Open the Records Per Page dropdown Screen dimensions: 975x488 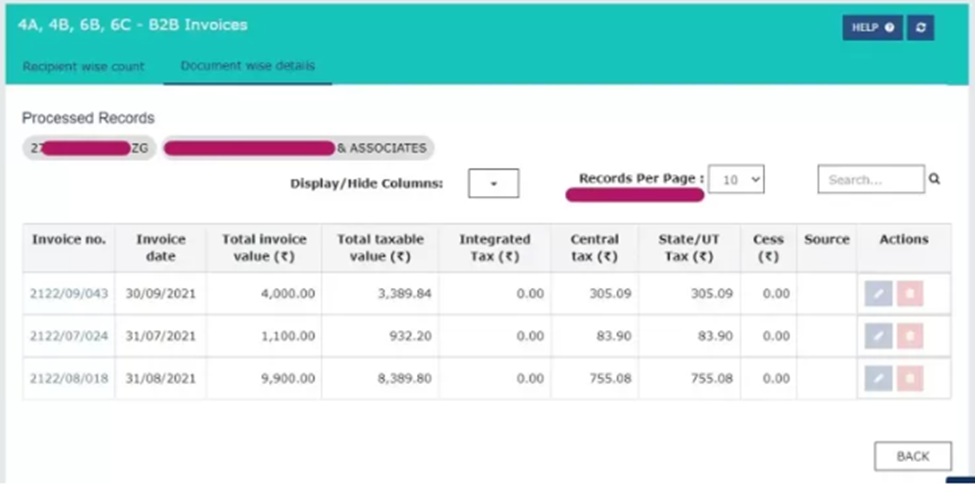coord(736,180)
